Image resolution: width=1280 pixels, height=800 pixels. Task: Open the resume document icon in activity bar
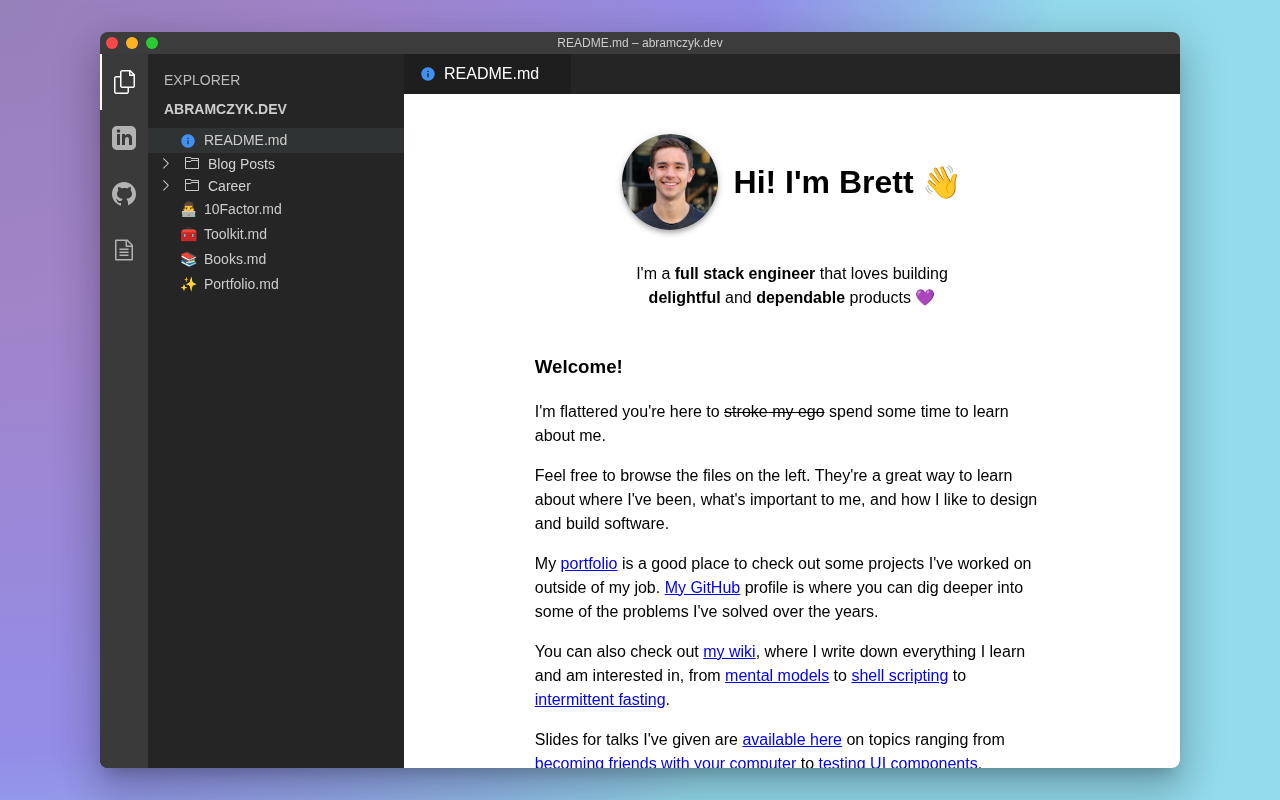click(124, 250)
